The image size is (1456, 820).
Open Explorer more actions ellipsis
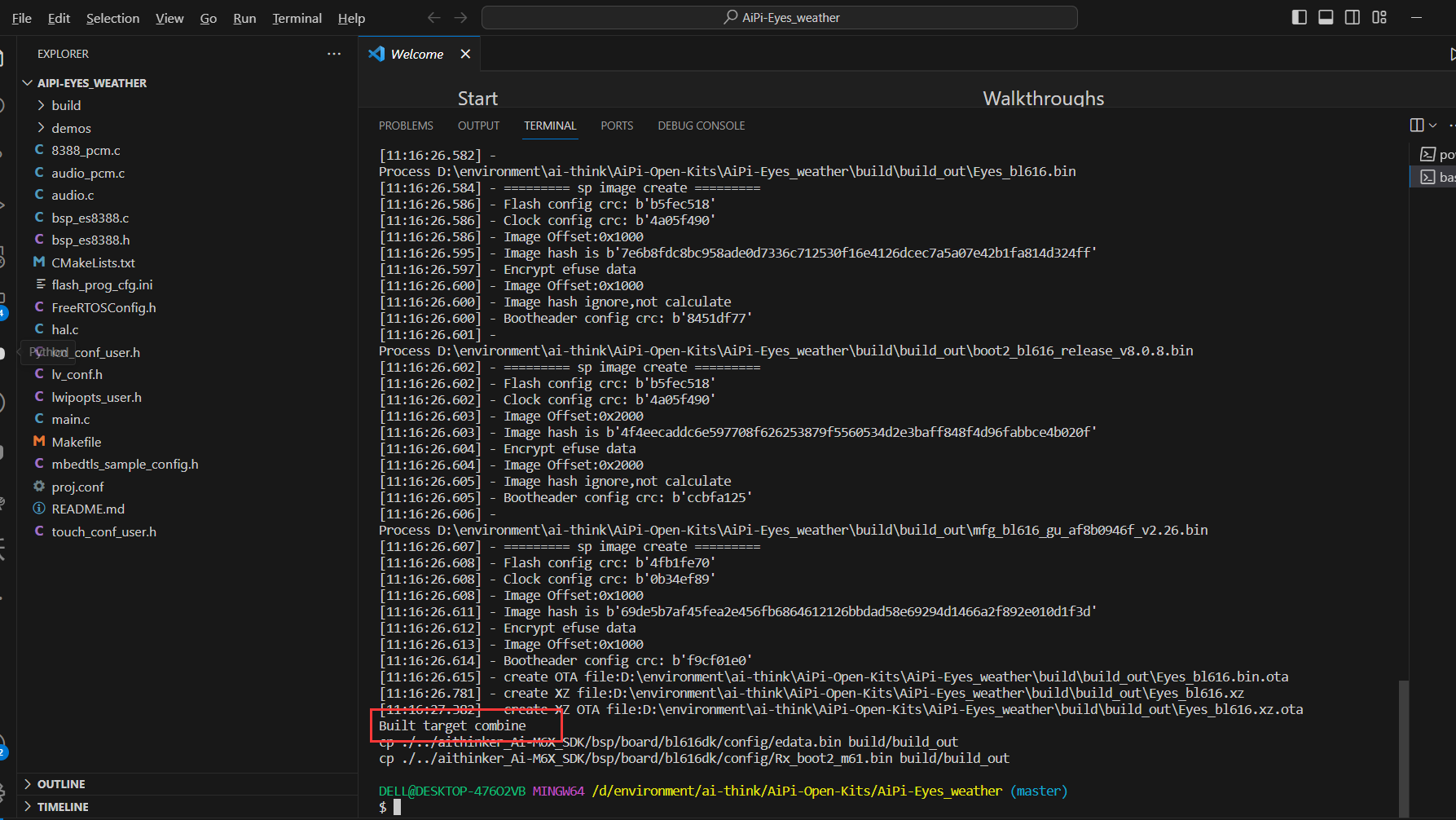click(x=334, y=54)
